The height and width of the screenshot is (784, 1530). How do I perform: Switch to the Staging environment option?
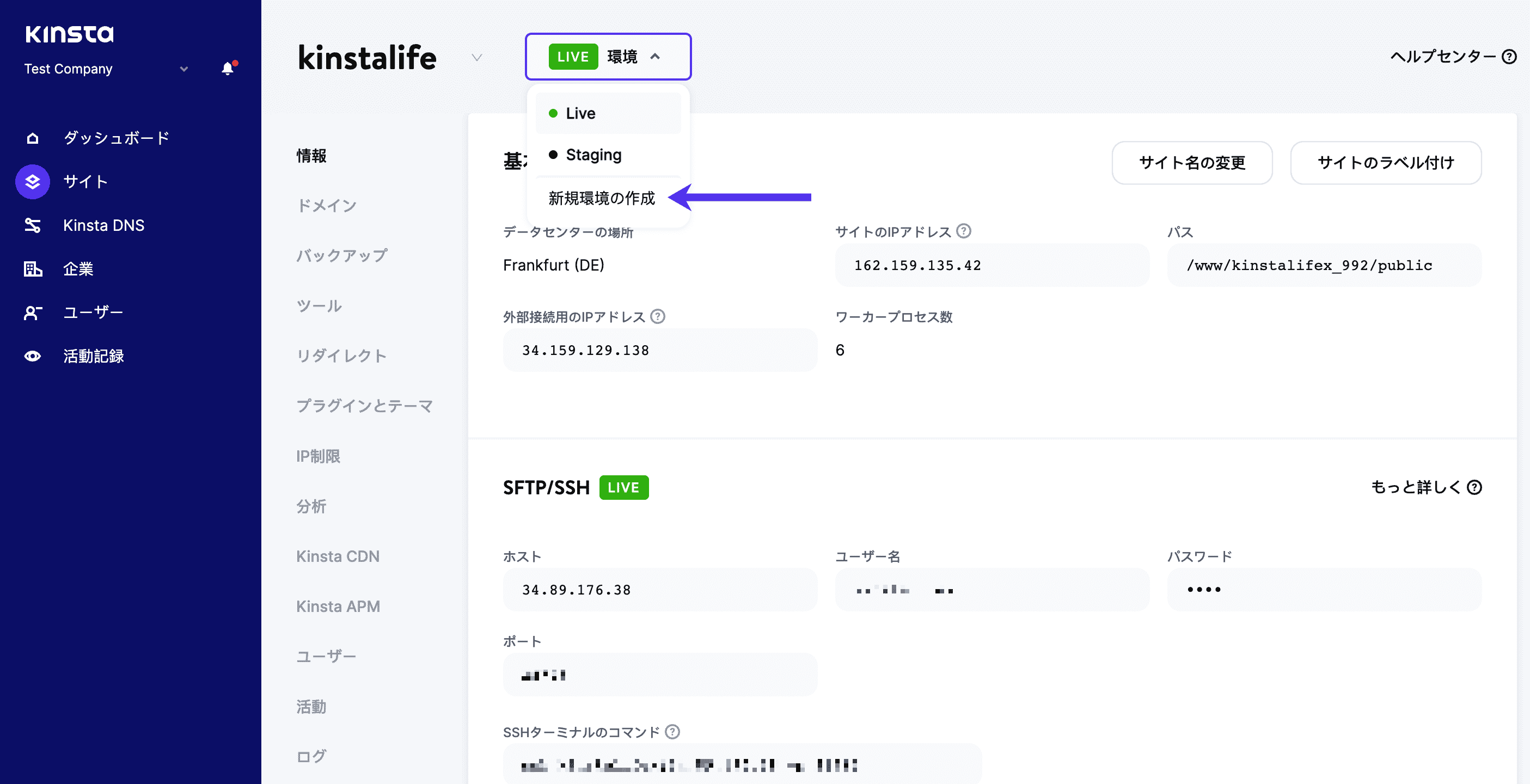pyautogui.click(x=593, y=155)
